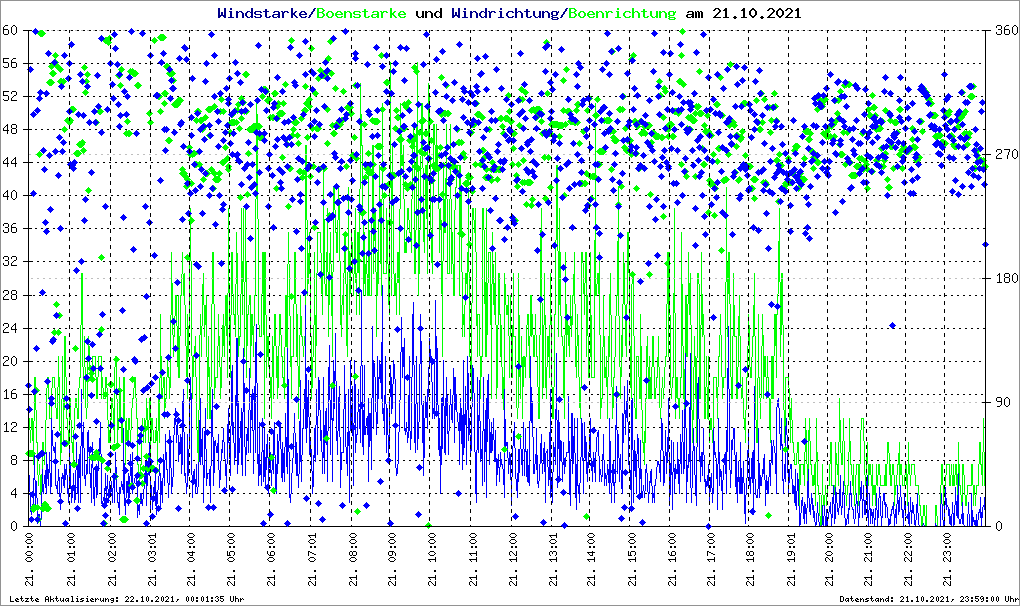Click the '8' label on the wind speed axis
Screen dimensions: 1020x606
[14, 460]
